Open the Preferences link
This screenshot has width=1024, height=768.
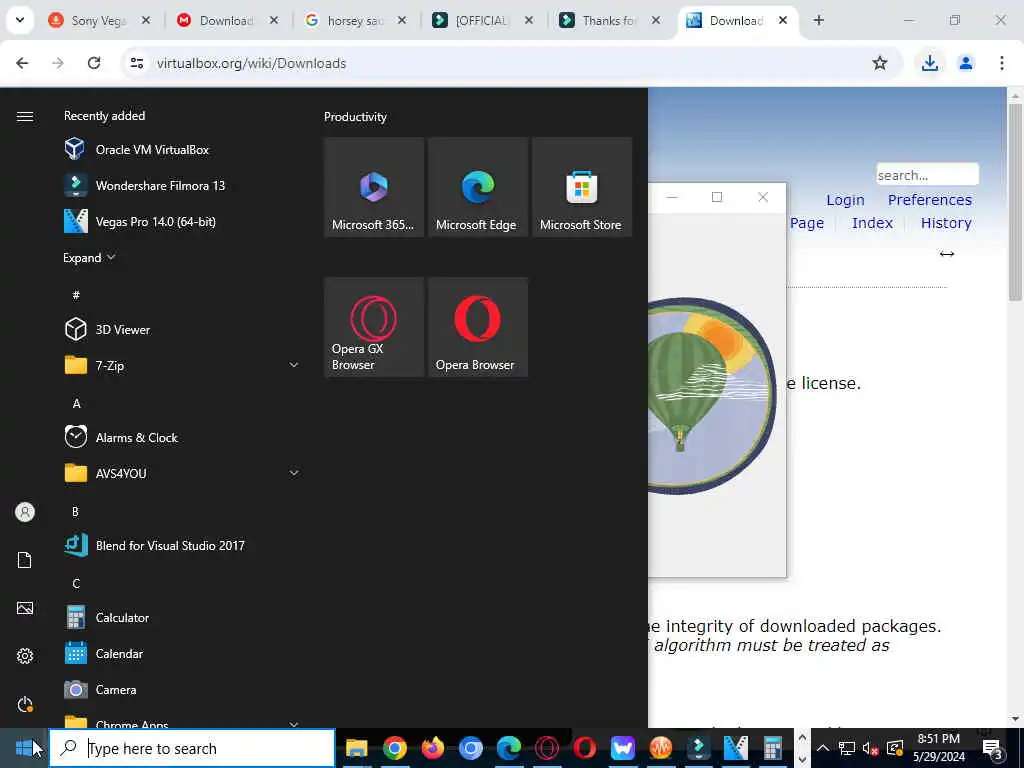pyautogui.click(x=929, y=200)
